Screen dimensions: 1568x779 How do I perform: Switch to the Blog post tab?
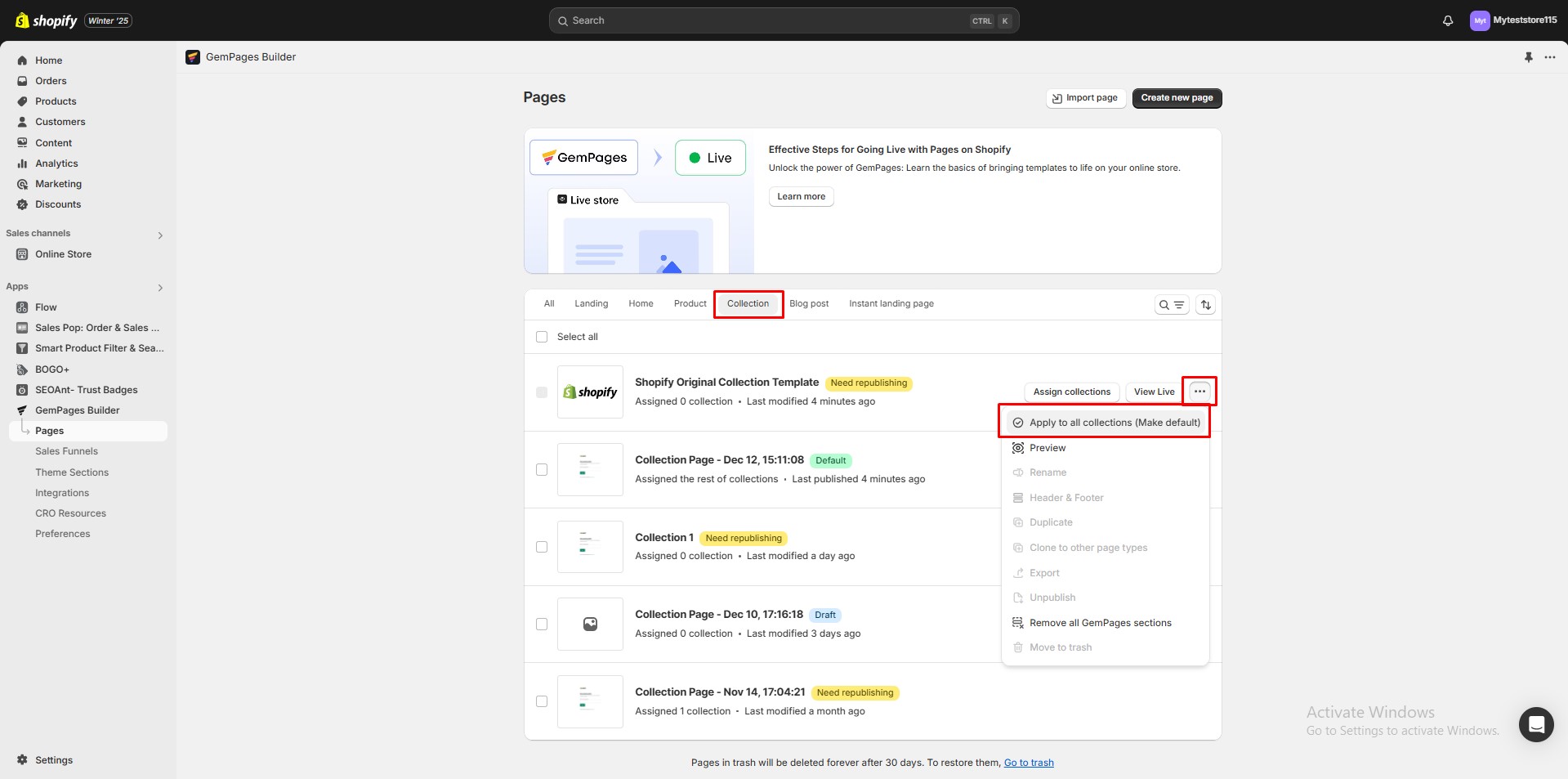coord(808,304)
